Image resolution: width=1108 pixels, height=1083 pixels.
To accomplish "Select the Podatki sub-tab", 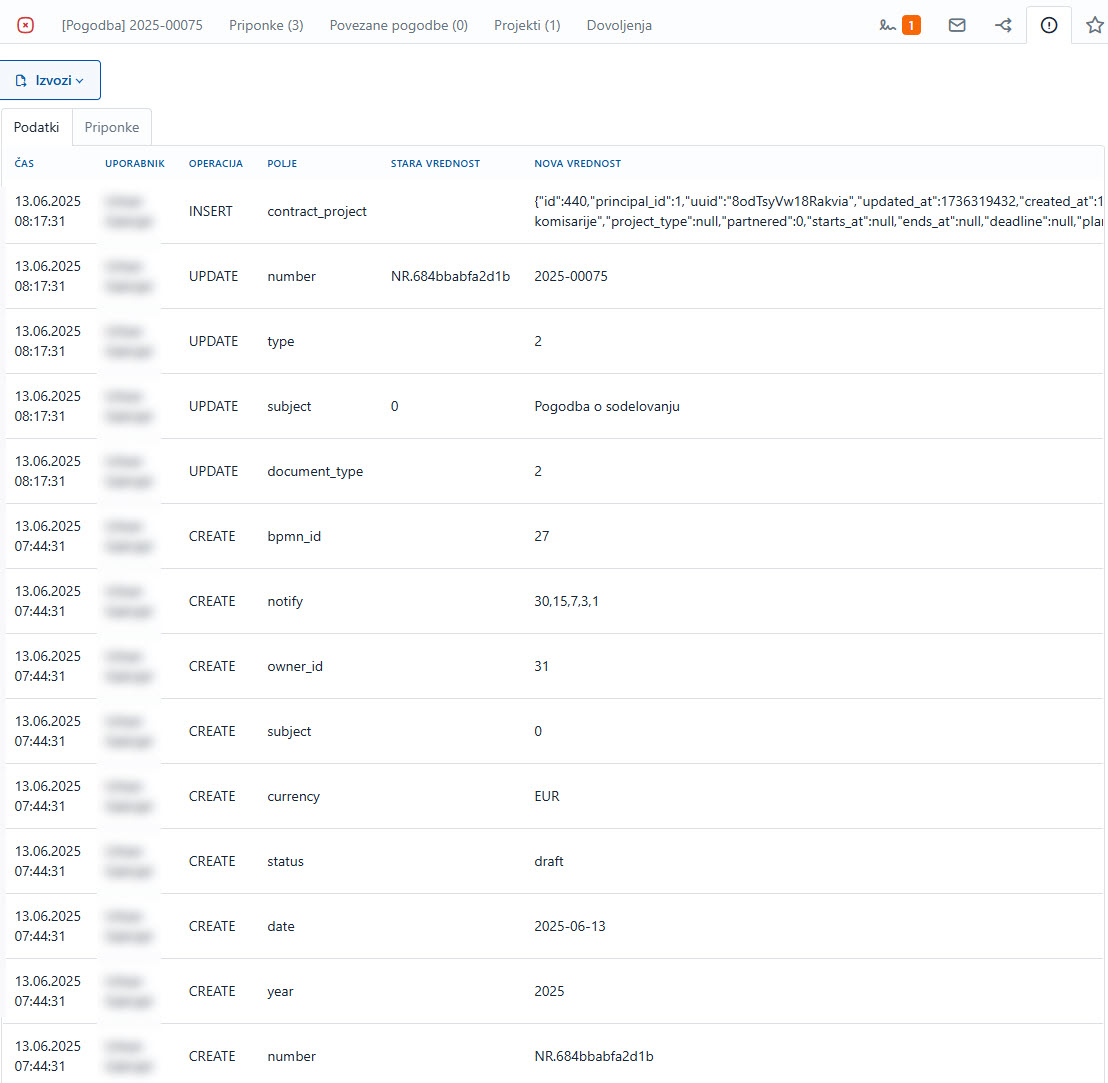I will tap(36, 127).
